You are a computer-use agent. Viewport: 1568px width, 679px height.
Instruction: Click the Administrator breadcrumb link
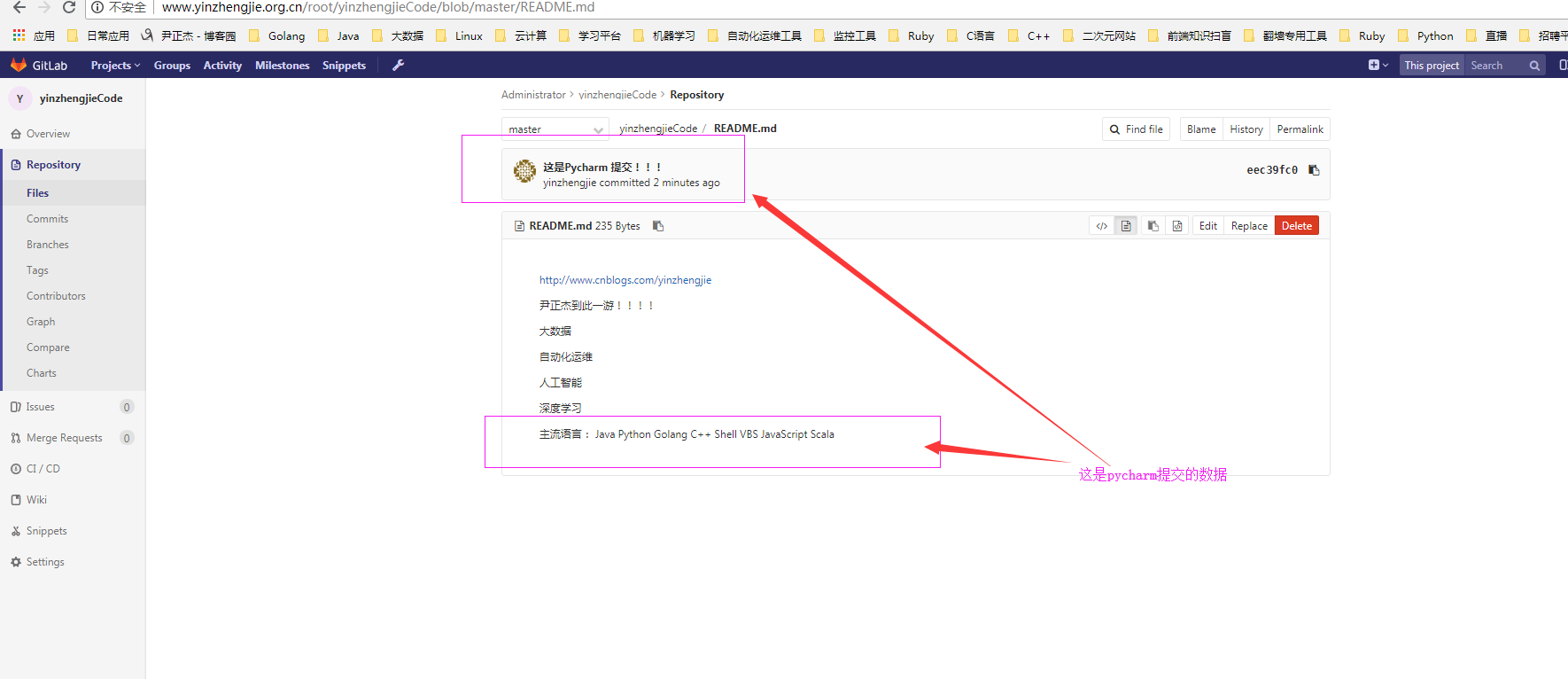533,95
